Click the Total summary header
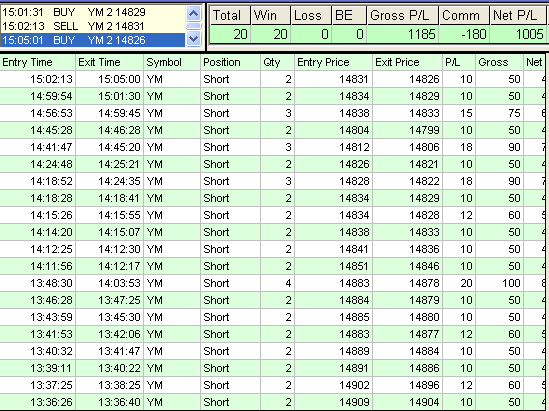 click(230, 15)
